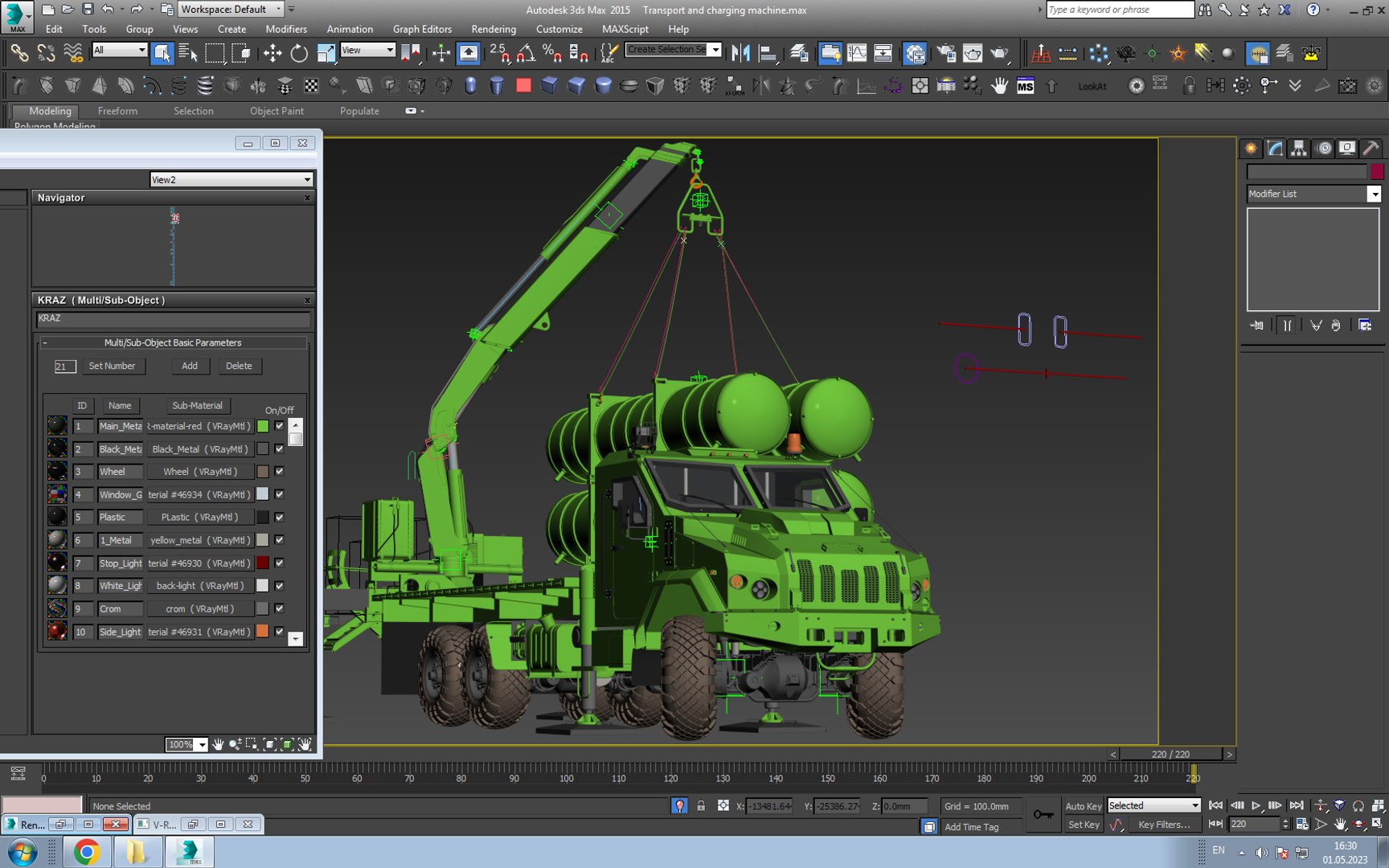Choose the Select and Move tool
The image size is (1389, 868).
(x=272, y=54)
